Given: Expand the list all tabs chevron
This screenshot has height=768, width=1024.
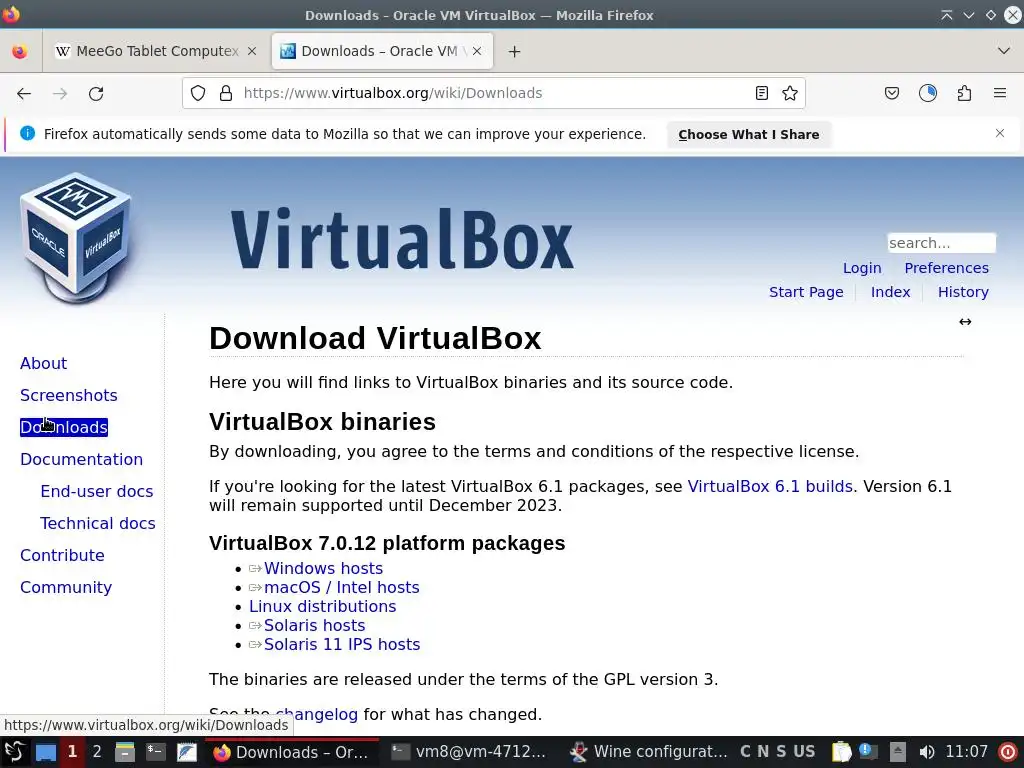Looking at the screenshot, I should 1004,51.
